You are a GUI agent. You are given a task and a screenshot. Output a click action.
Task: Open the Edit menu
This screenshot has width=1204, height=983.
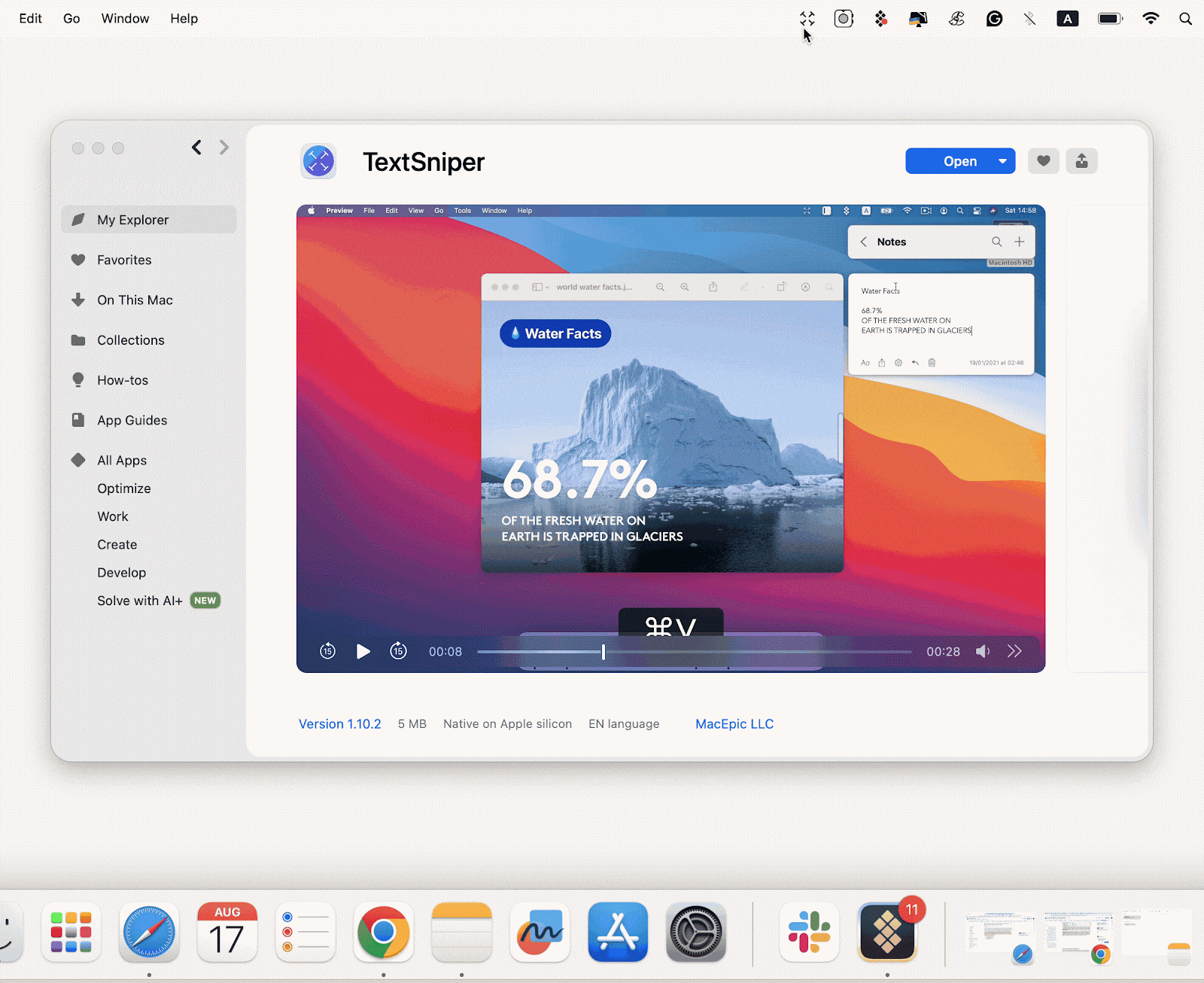tap(30, 19)
